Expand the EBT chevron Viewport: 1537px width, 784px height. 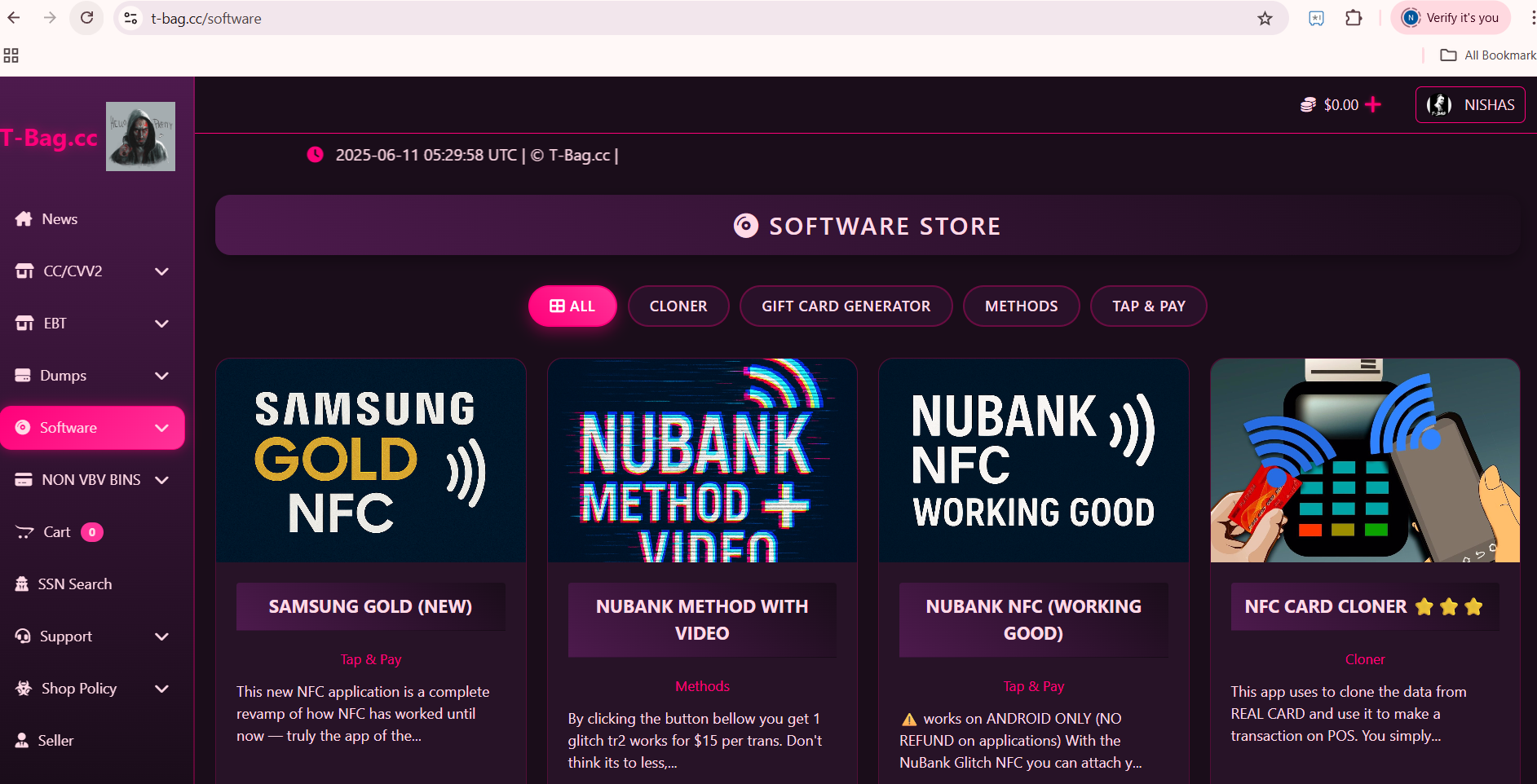pyautogui.click(x=161, y=324)
